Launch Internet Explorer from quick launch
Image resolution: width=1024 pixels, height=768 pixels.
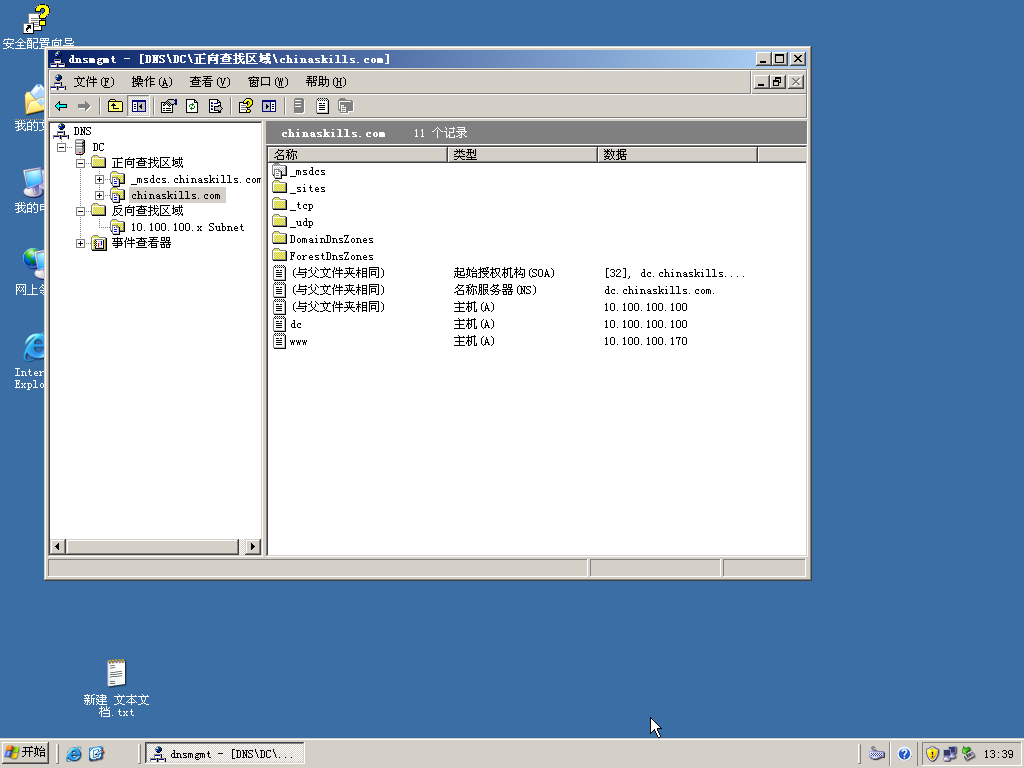pos(74,754)
